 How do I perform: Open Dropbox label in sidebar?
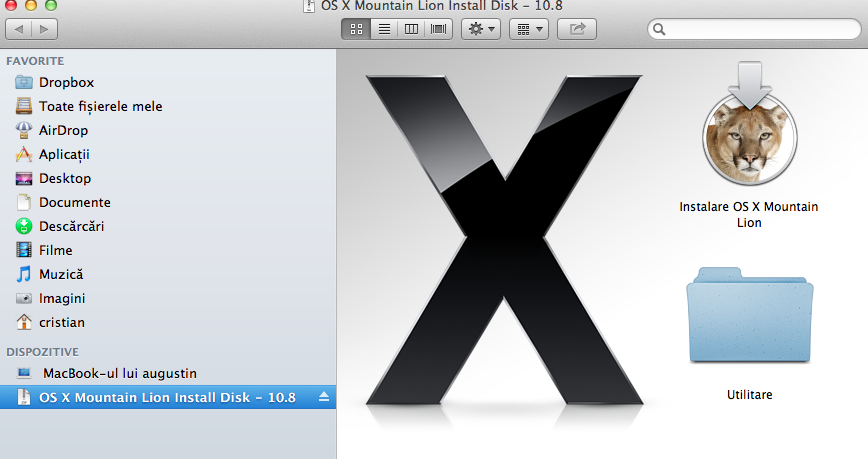click(x=66, y=82)
